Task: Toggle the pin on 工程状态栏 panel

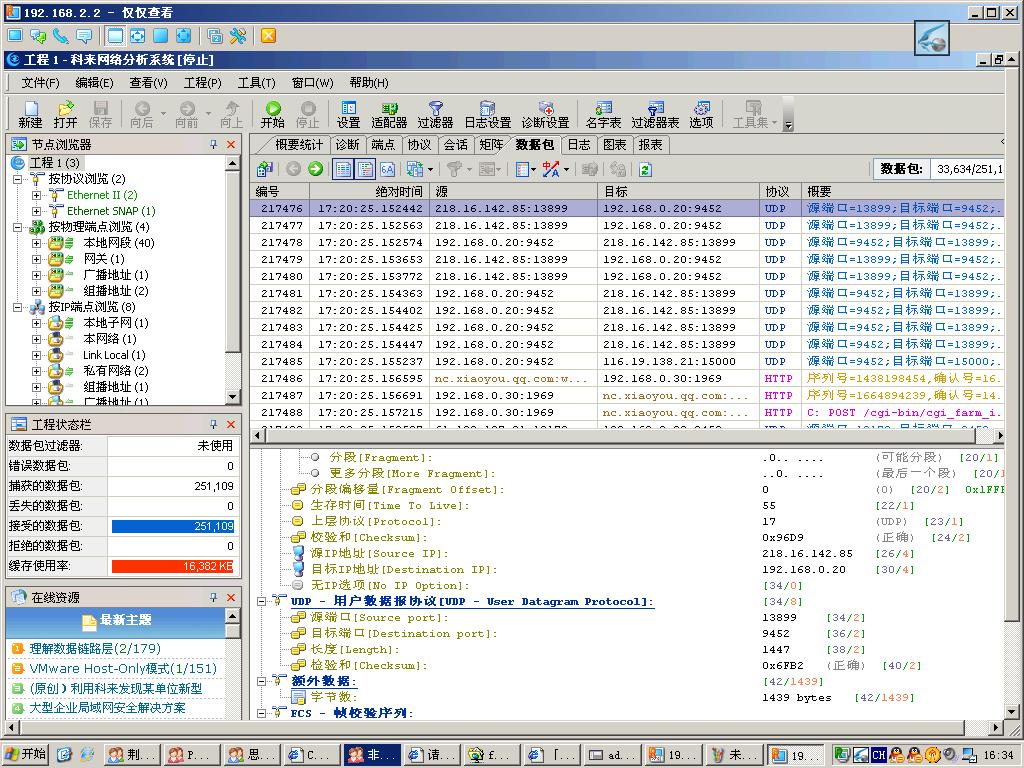Action: [x=213, y=425]
